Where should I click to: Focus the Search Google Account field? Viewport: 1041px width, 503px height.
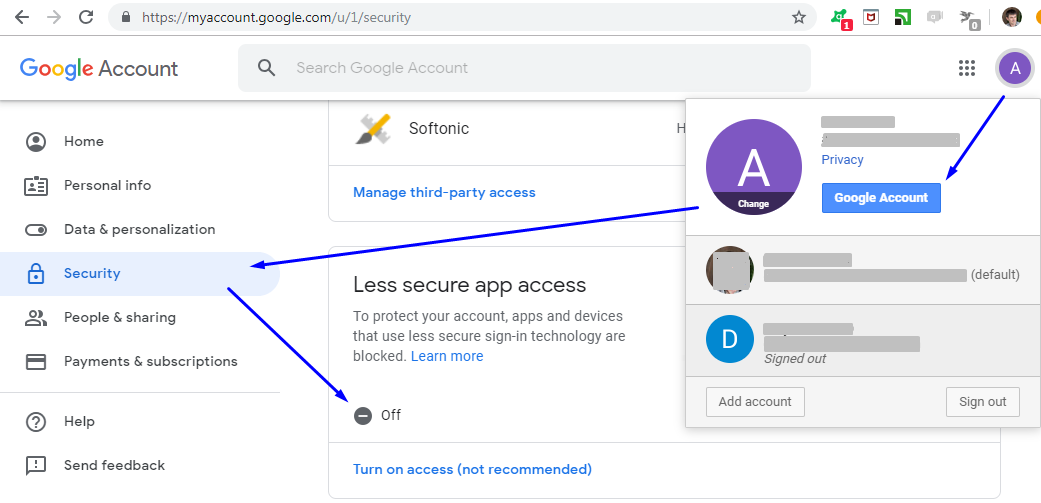point(524,68)
